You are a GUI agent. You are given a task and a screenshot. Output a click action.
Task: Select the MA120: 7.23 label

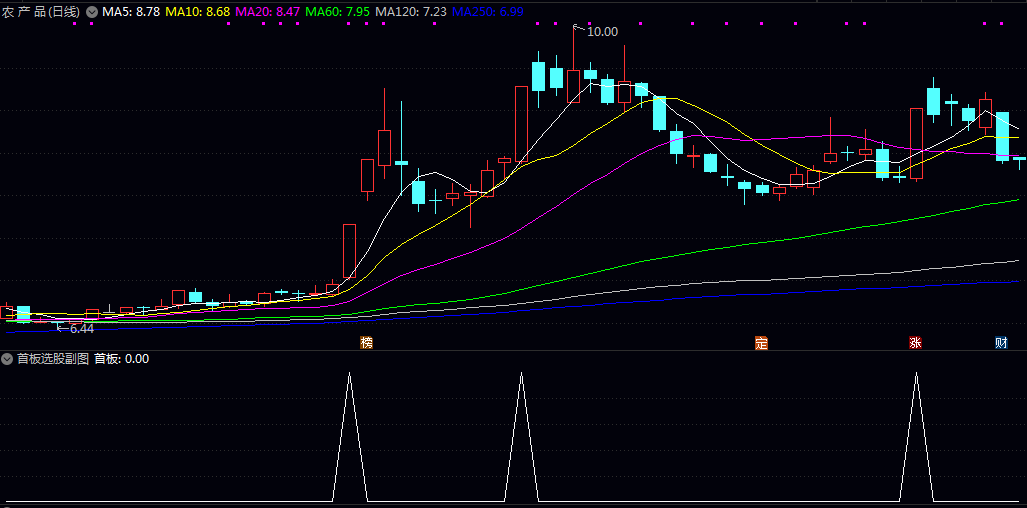pyautogui.click(x=411, y=12)
